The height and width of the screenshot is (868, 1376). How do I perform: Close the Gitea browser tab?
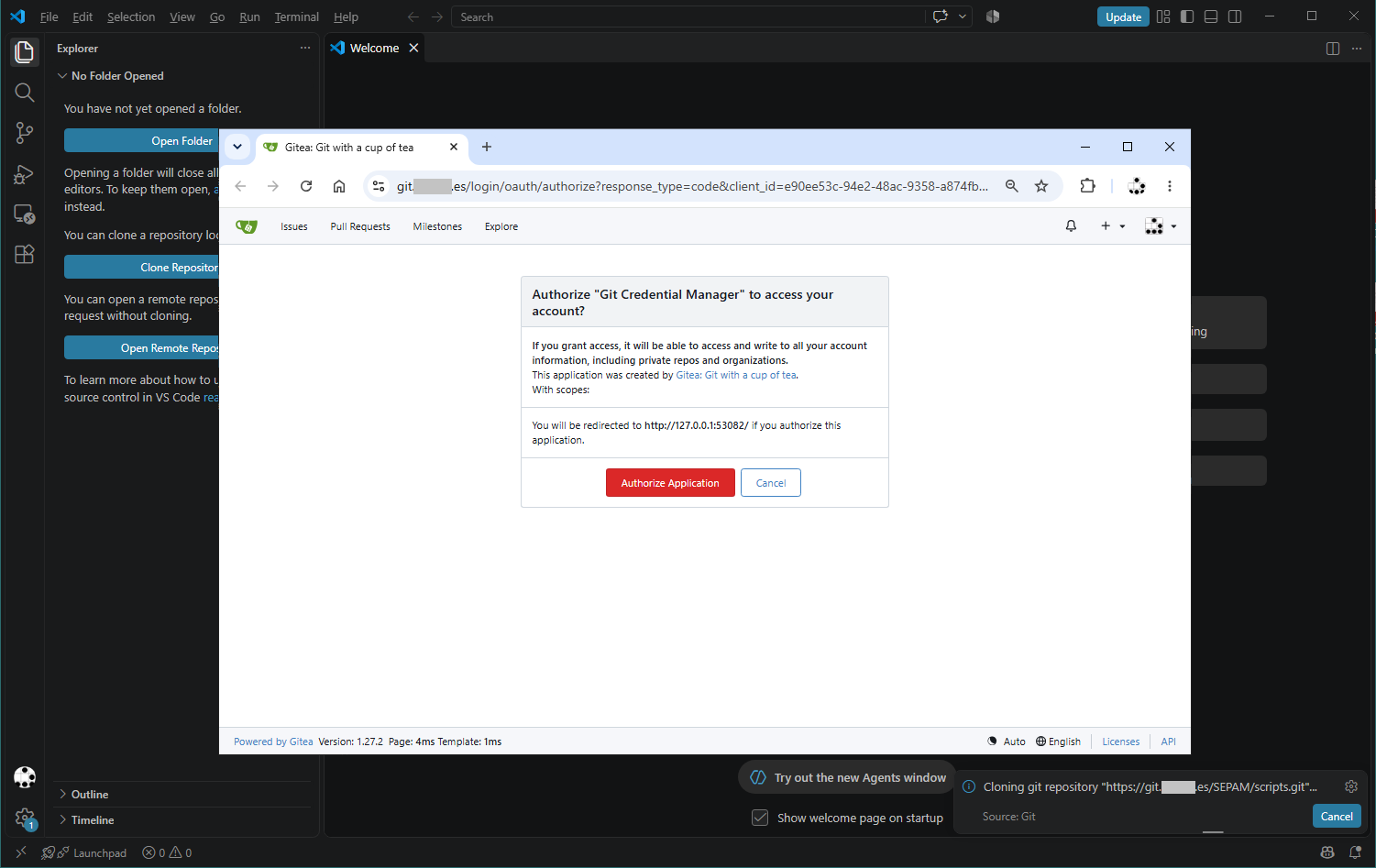pos(454,147)
